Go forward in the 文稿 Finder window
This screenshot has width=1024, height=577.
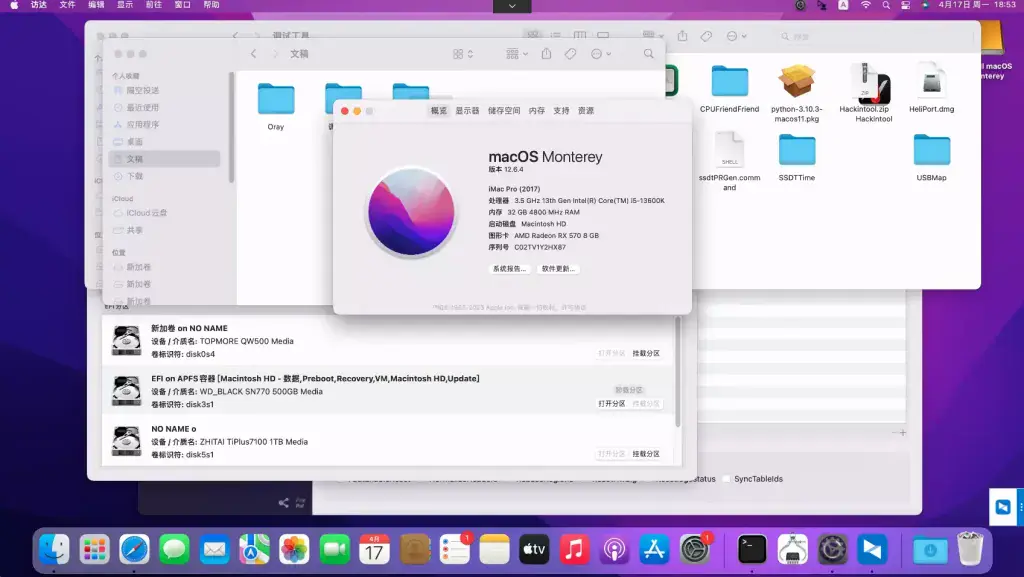click(x=275, y=54)
